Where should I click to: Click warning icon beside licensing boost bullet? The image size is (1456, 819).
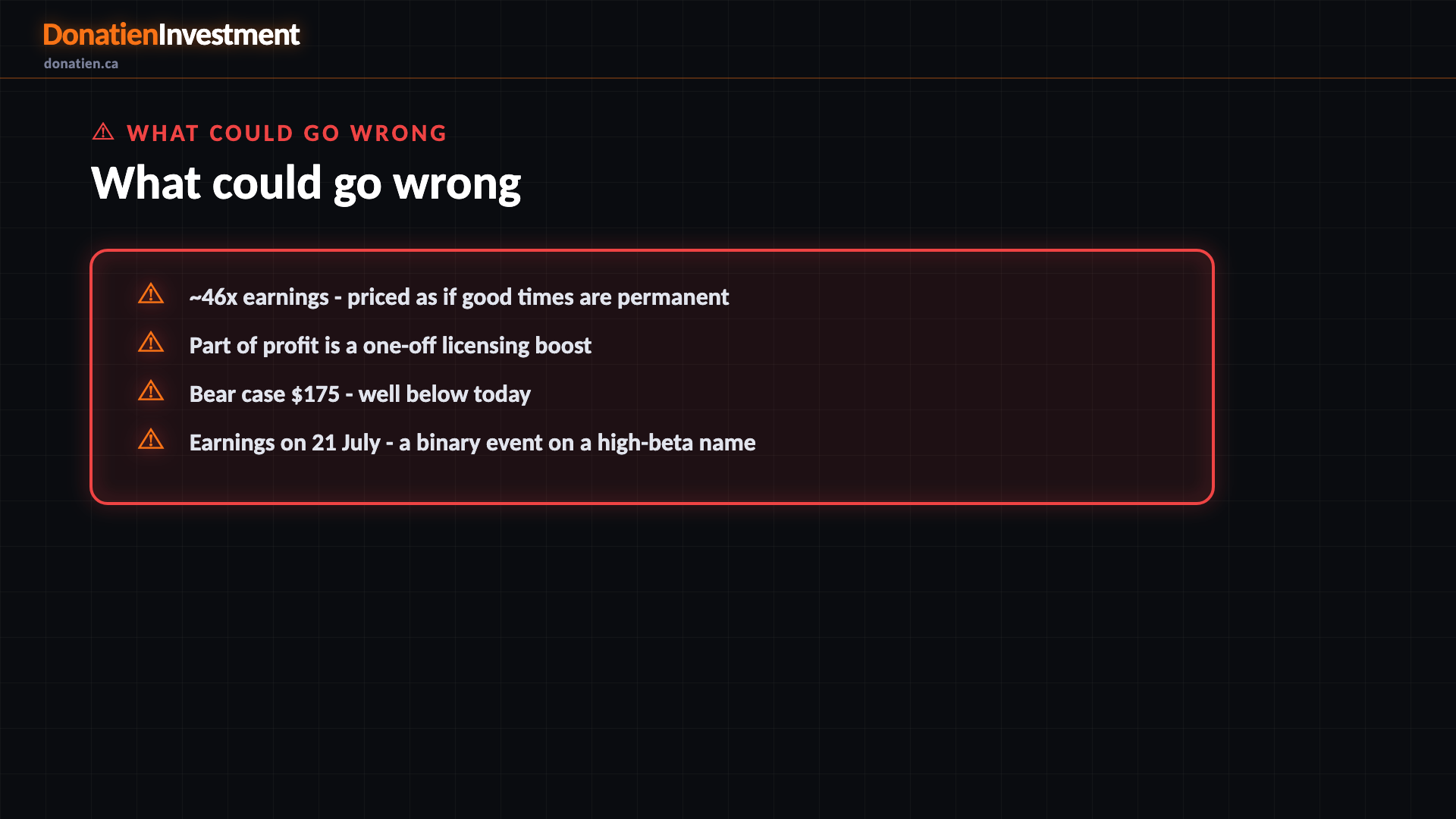point(151,342)
